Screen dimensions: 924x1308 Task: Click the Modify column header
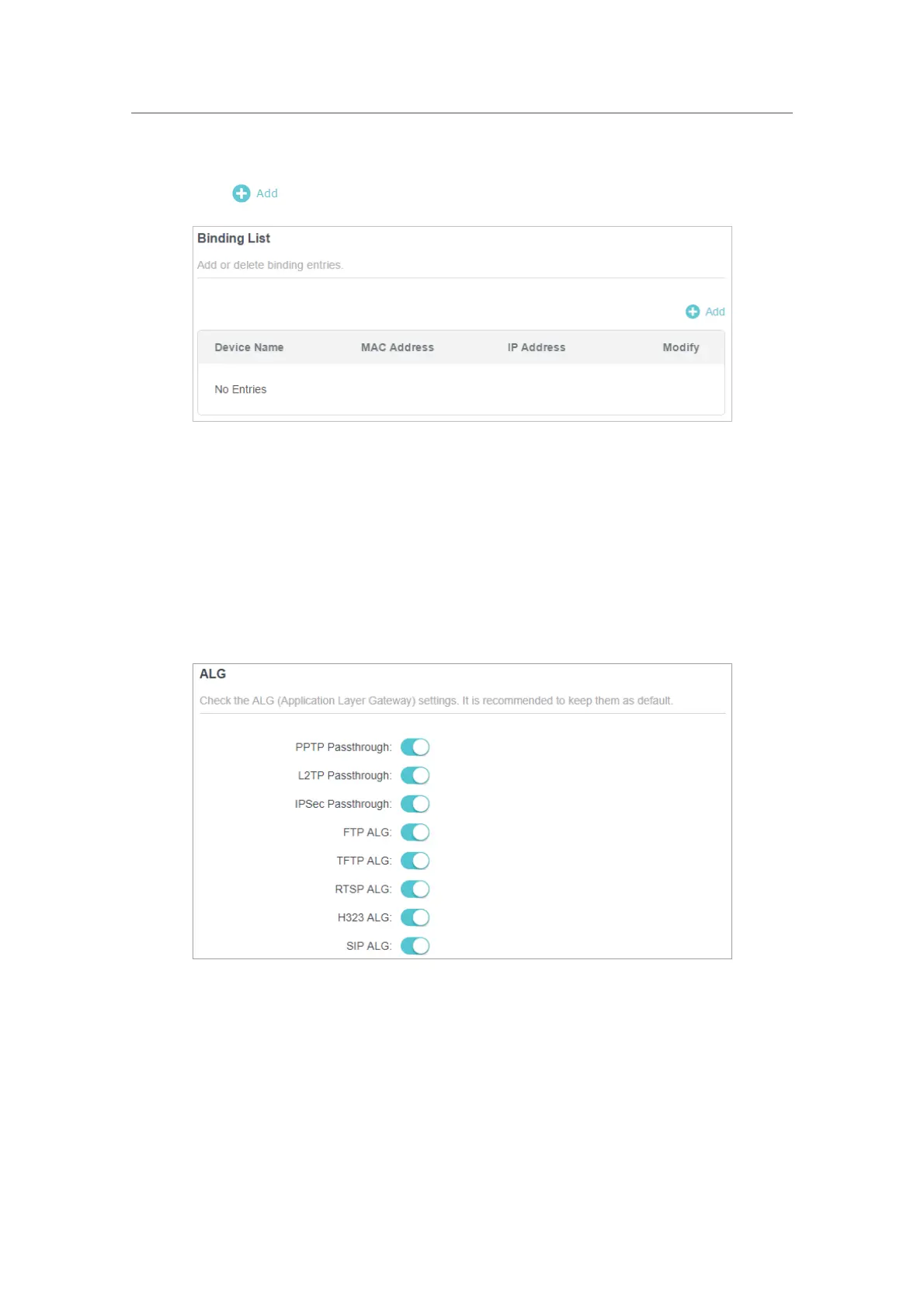pyautogui.click(x=681, y=347)
